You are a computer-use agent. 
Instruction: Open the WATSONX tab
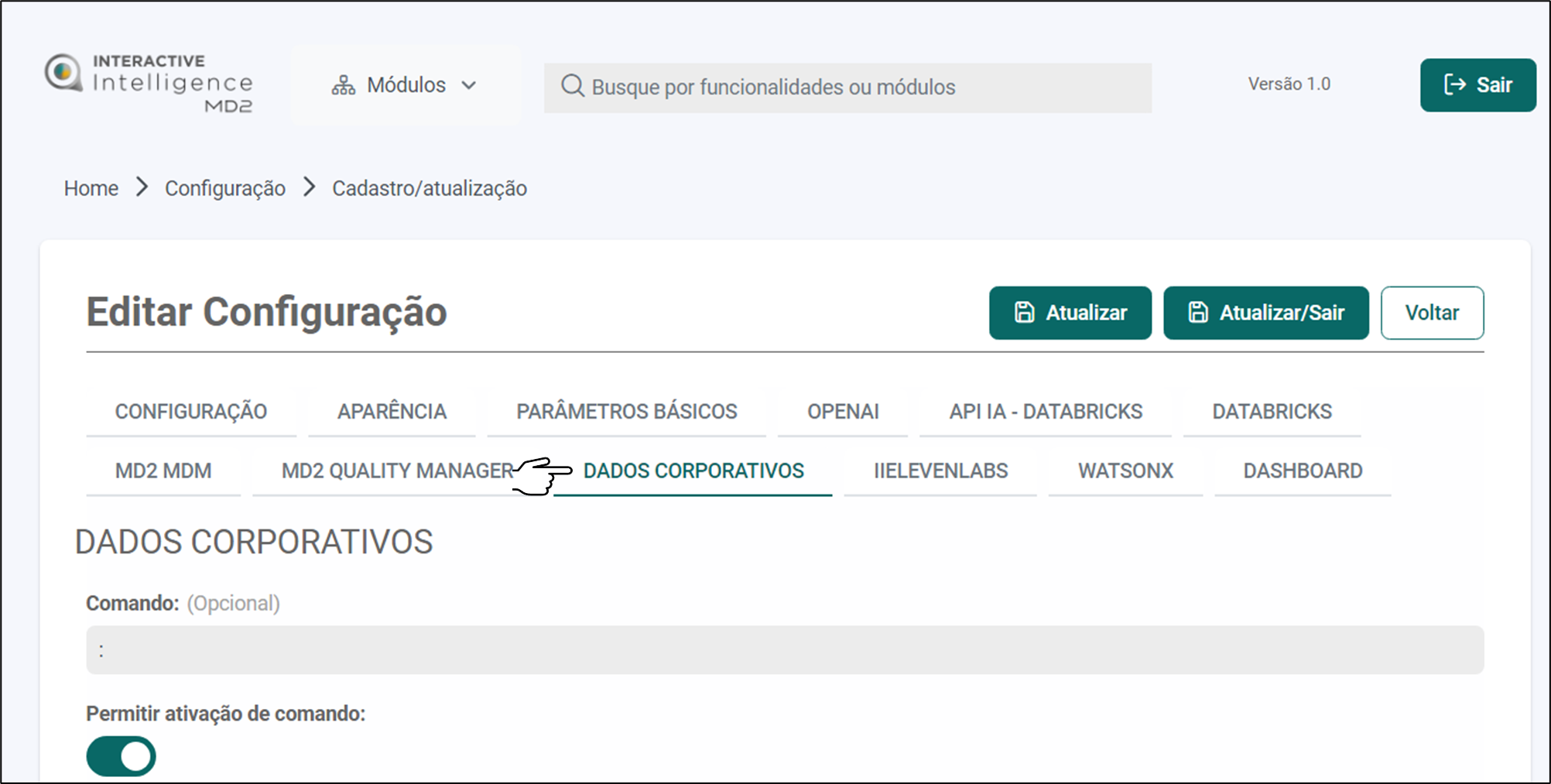tap(1125, 471)
